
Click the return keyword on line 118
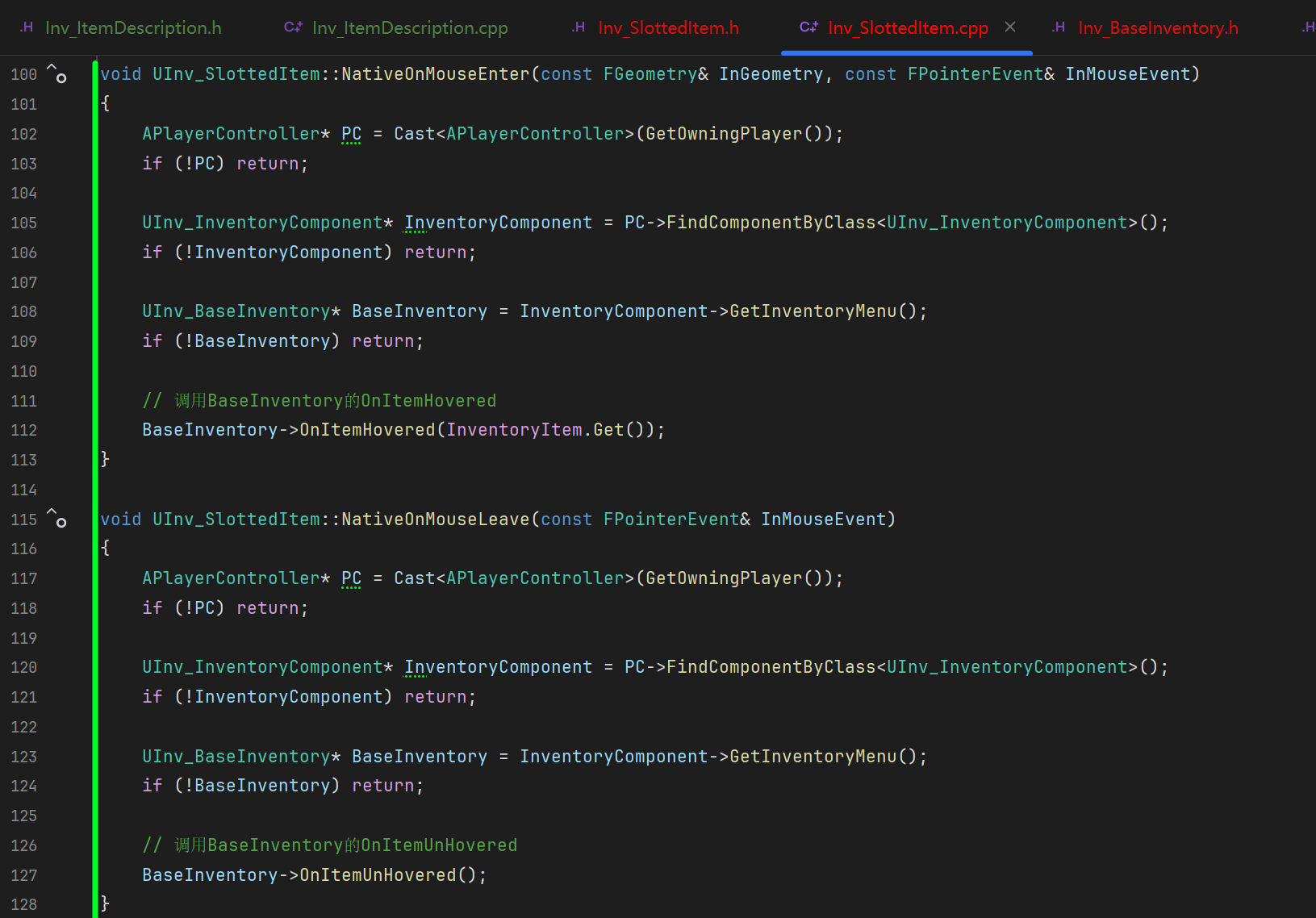point(268,608)
